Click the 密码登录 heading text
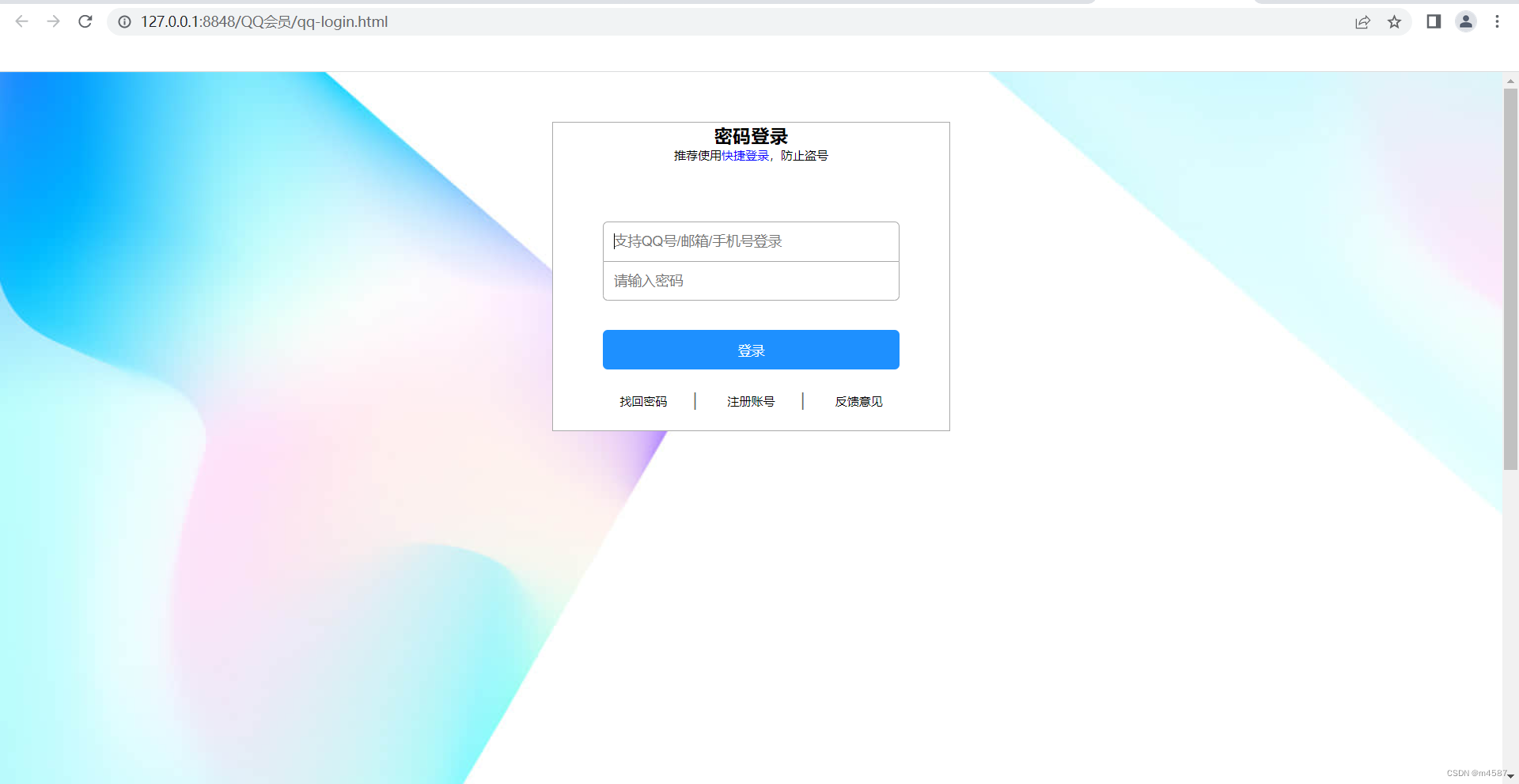The width and height of the screenshot is (1519, 784). pyautogui.click(x=750, y=136)
